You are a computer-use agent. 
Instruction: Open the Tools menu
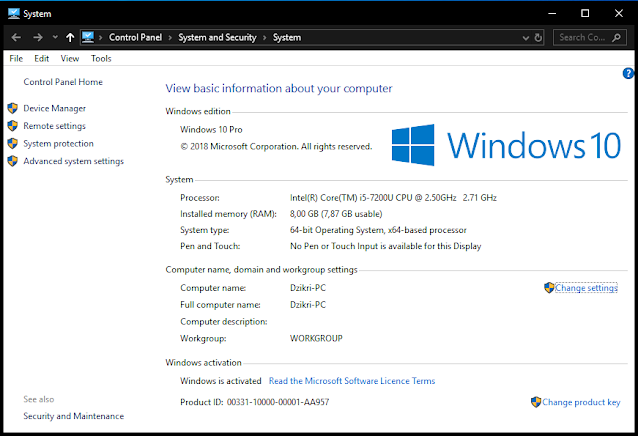(101, 59)
